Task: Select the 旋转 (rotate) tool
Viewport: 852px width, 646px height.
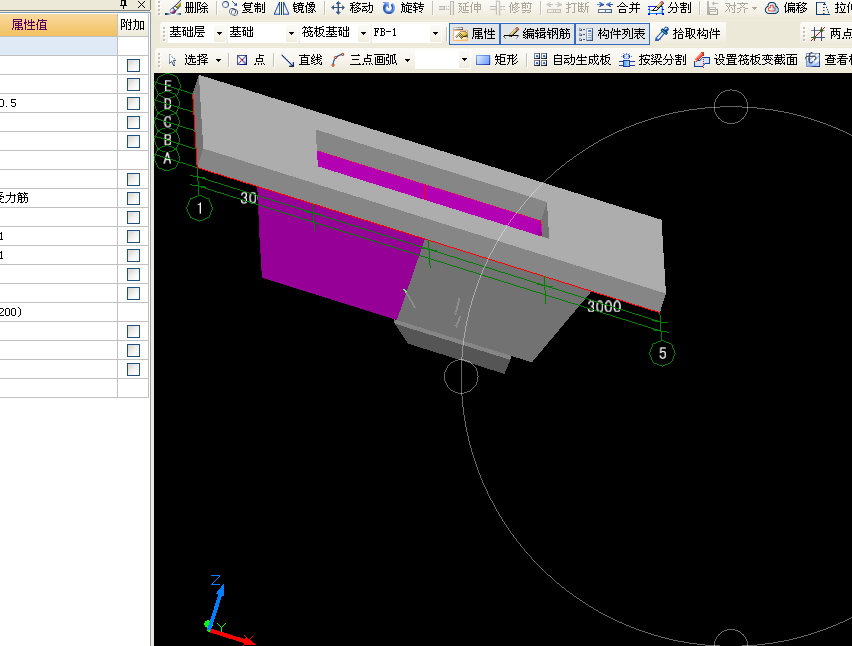Action: click(404, 8)
